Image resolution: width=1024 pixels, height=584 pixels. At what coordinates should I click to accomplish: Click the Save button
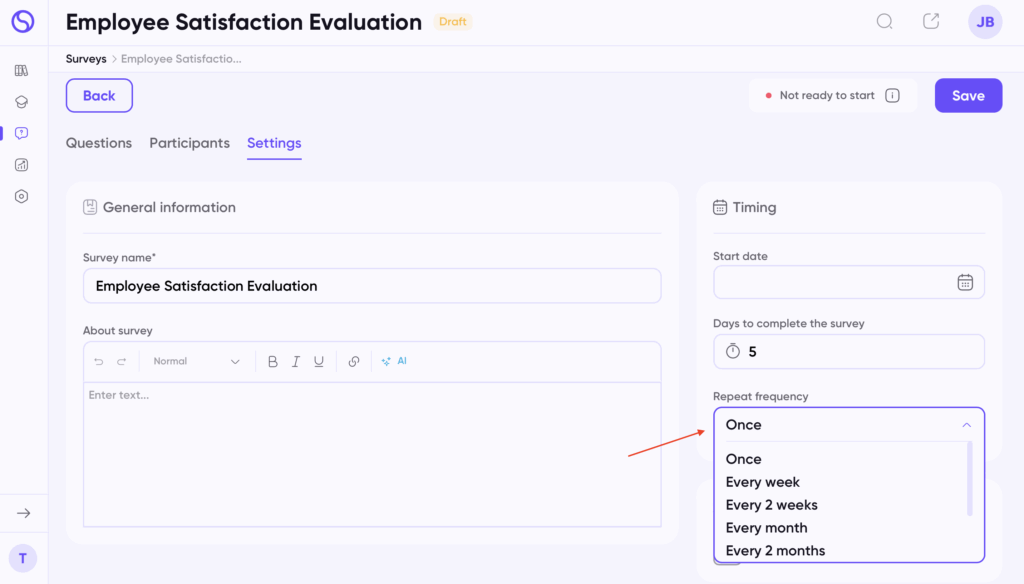click(967, 96)
